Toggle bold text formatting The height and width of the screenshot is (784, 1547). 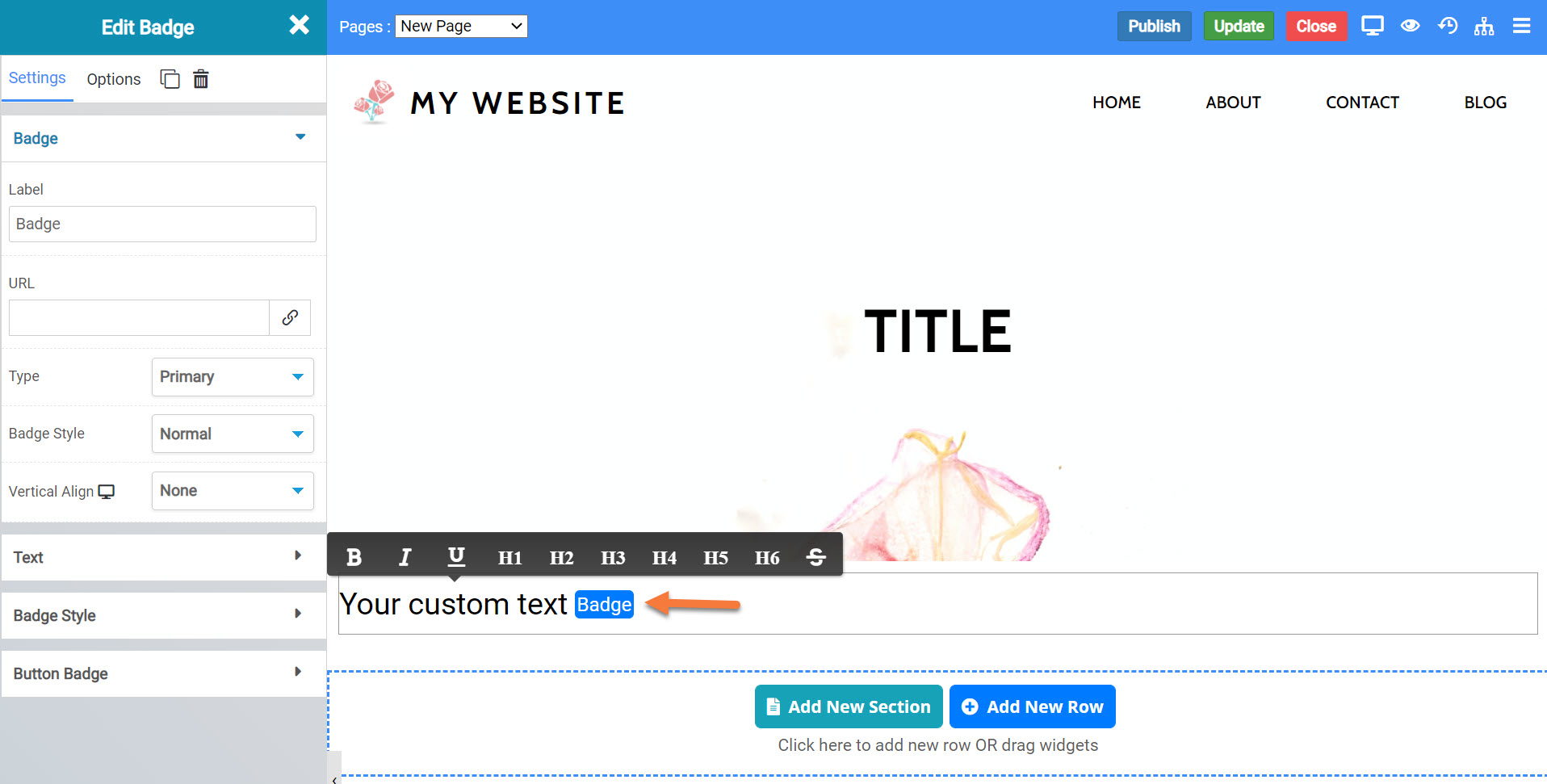[x=354, y=557]
